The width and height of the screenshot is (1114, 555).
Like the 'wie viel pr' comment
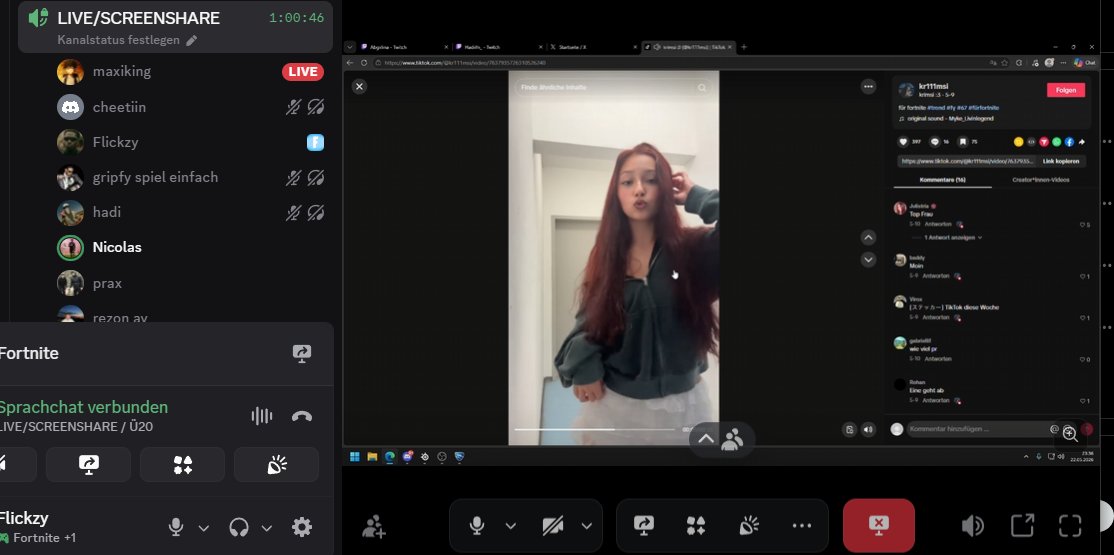click(x=1085, y=360)
